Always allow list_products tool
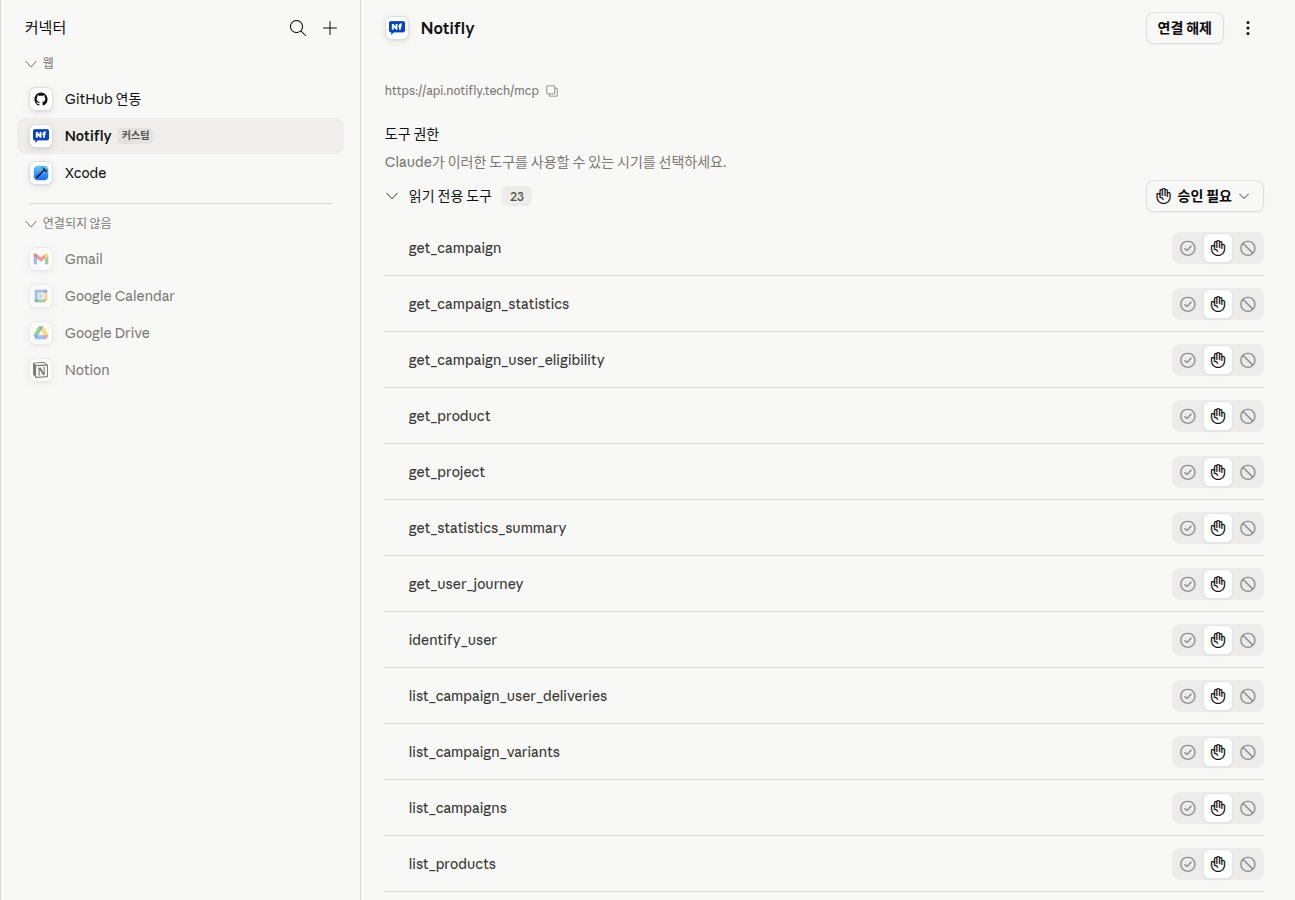Image resolution: width=1295 pixels, height=900 pixels. pos(1188,864)
